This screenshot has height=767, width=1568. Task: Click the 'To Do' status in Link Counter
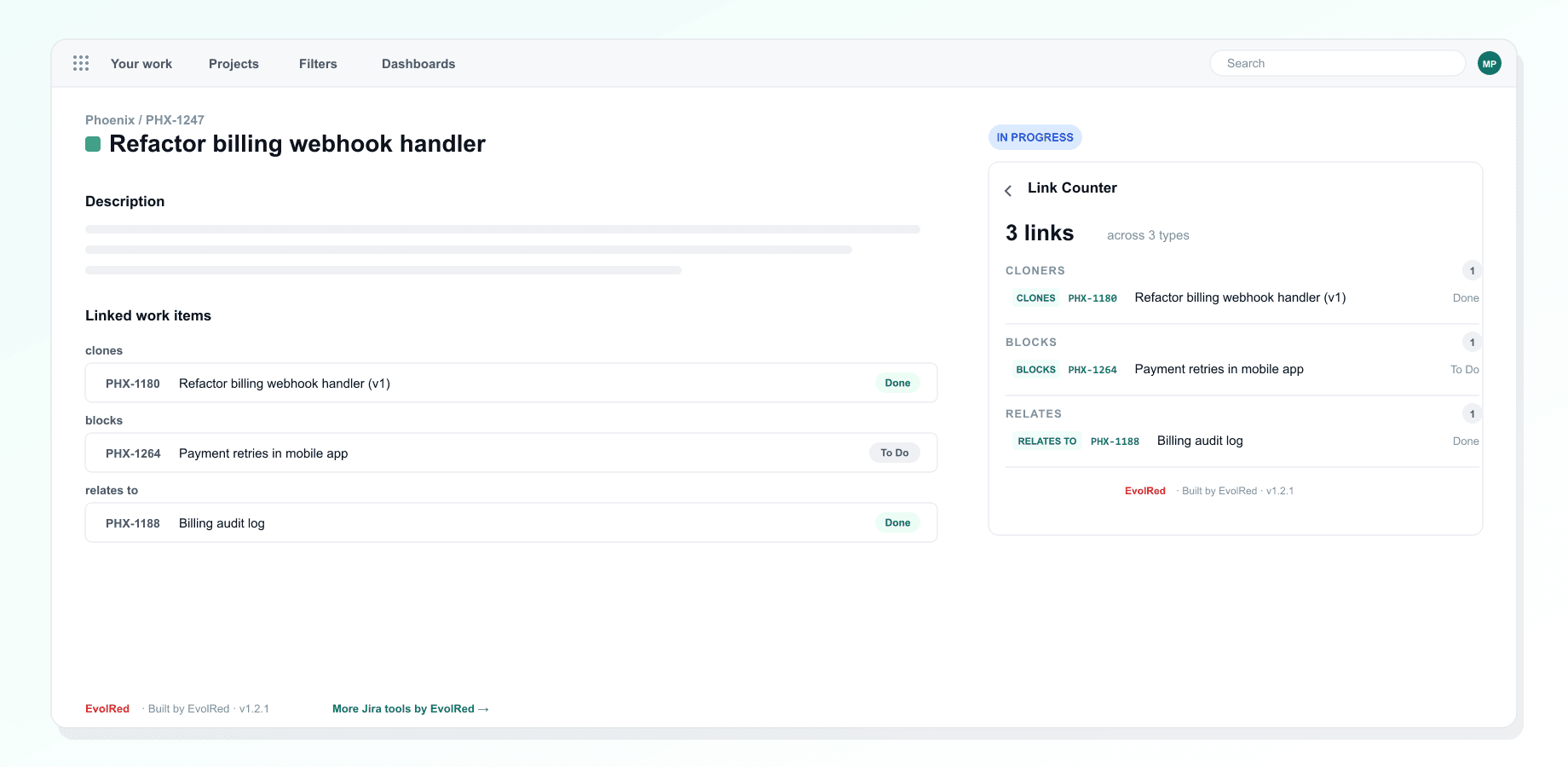[x=1464, y=370]
